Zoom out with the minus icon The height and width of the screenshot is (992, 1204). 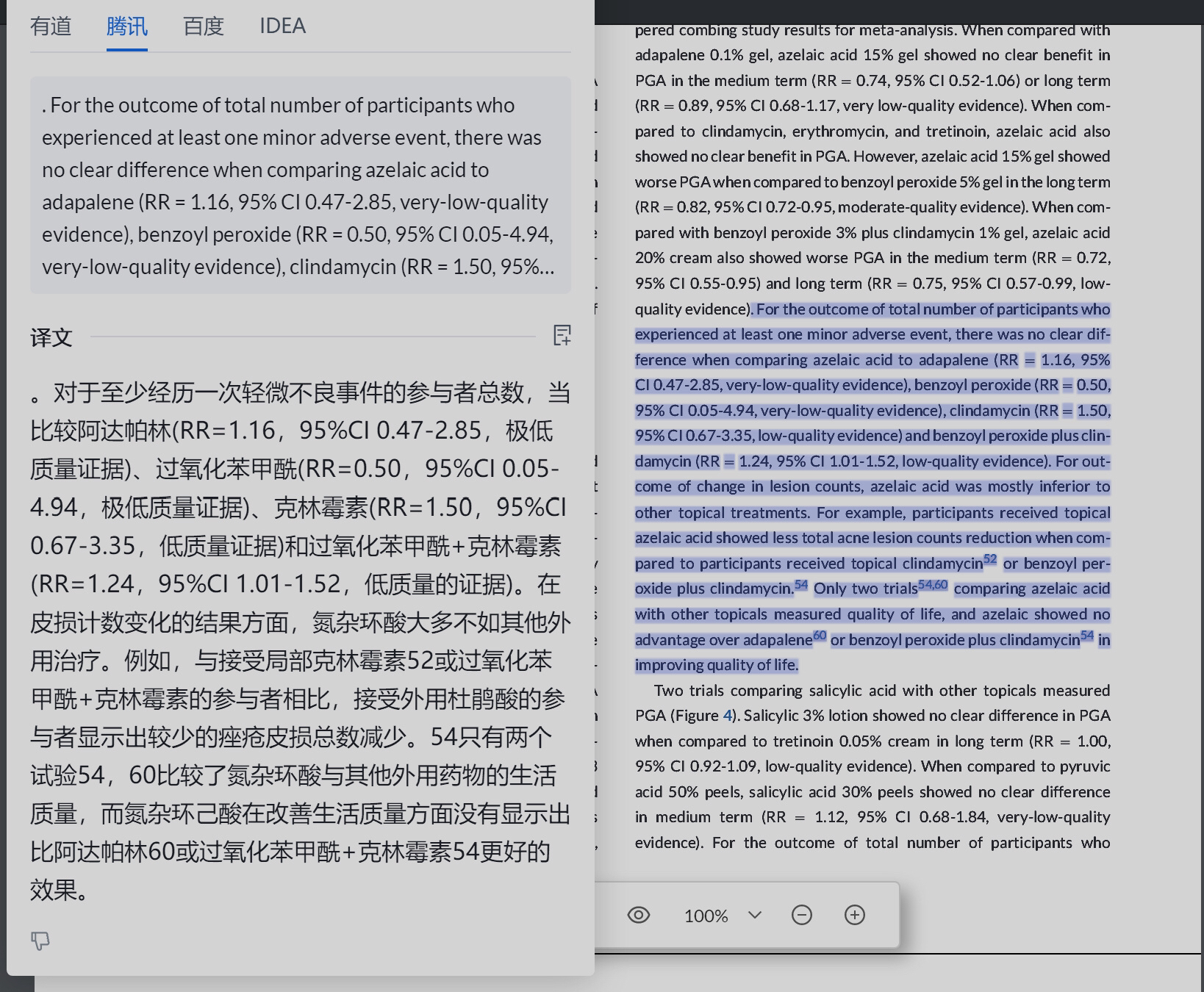coord(801,915)
